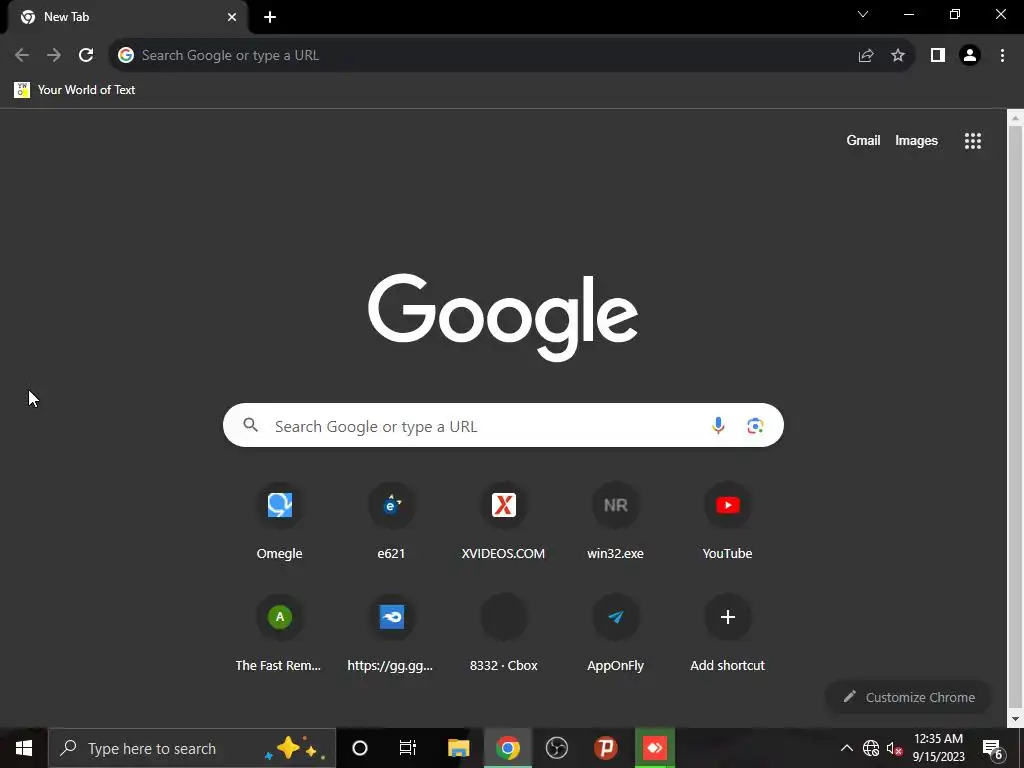The width and height of the screenshot is (1024, 768).
Task: Click the Google search box
Action: pos(503,425)
